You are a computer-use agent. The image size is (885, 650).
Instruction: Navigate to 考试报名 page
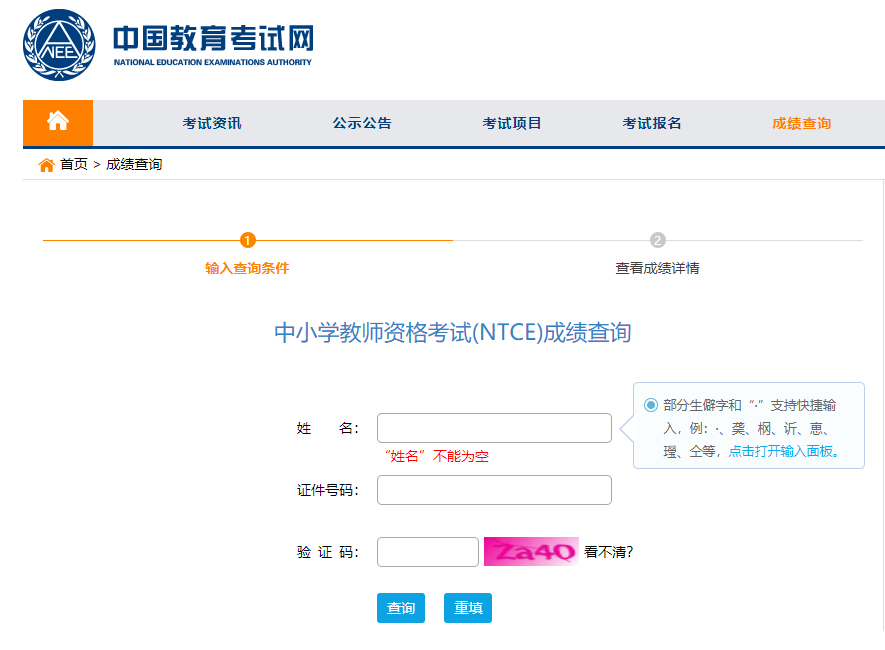pos(652,124)
